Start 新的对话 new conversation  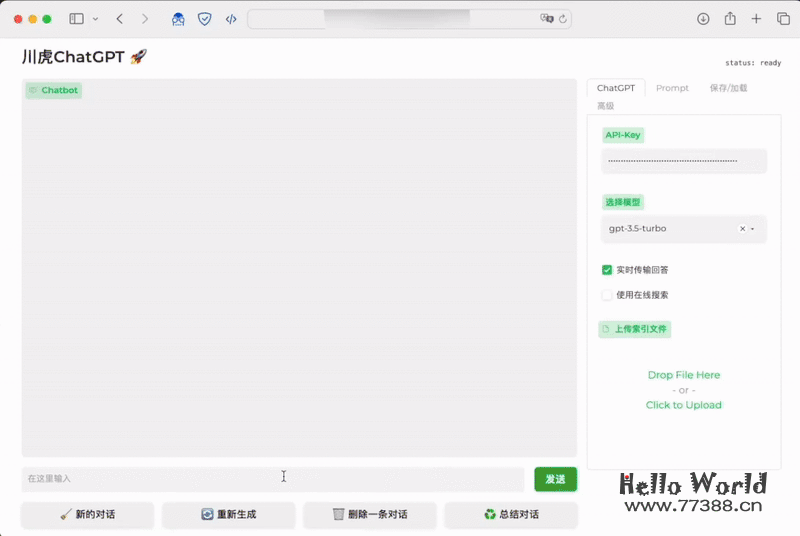click(87, 515)
